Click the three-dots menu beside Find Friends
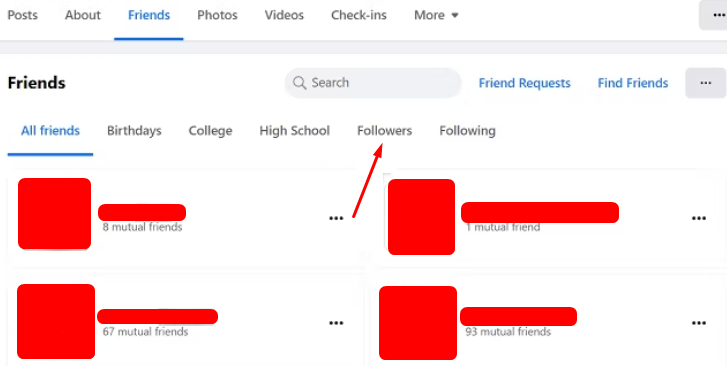Screen dimensions: 727x384 706,83
